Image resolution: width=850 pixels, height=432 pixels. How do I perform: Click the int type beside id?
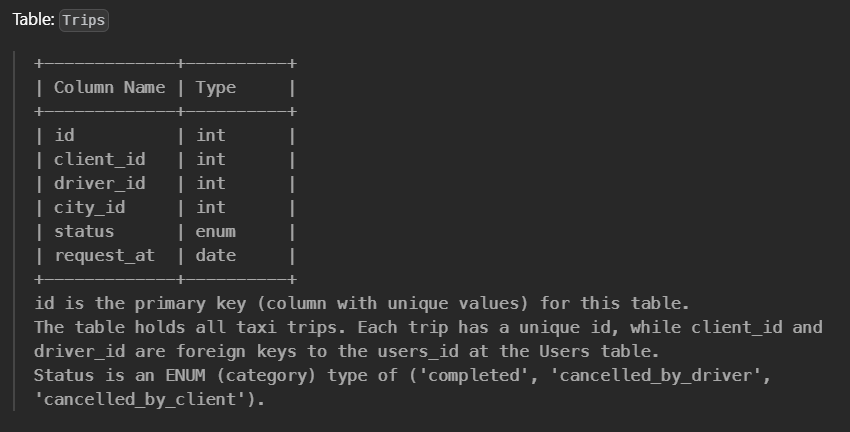tap(211, 135)
